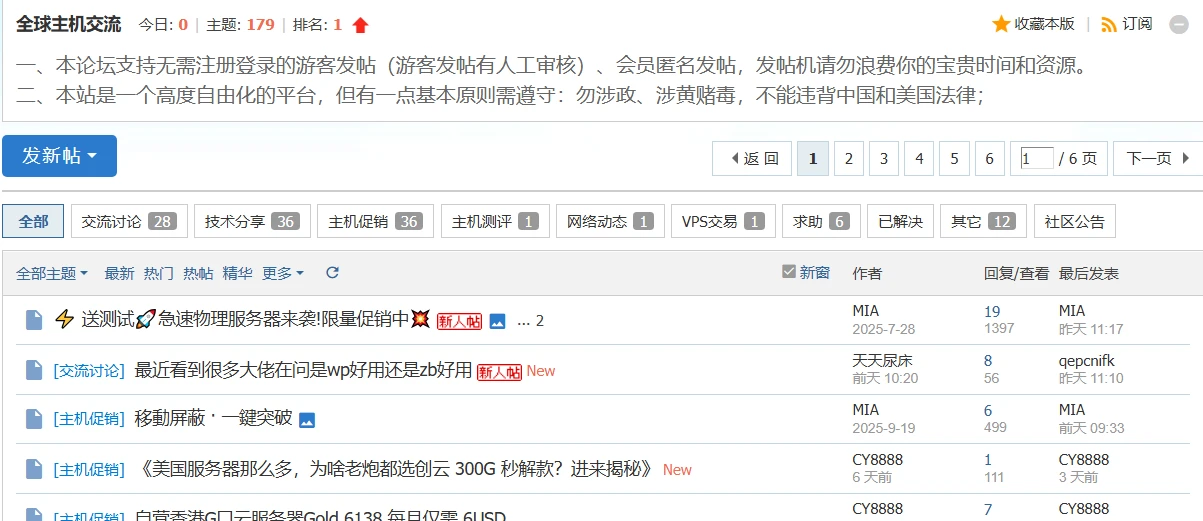Filter threads by 热门
This screenshot has width=1203, height=521.
[x=158, y=273]
